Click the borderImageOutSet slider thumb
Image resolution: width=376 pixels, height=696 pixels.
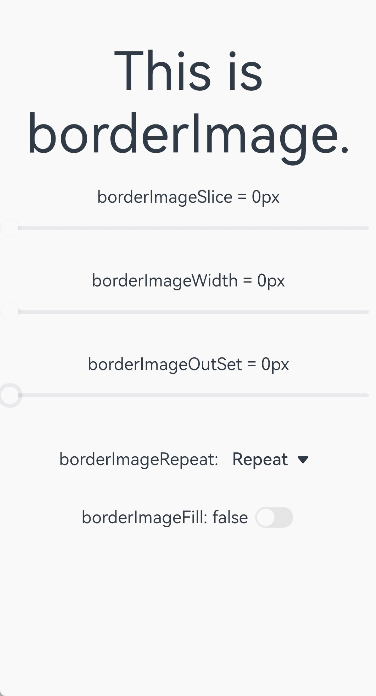(10, 395)
